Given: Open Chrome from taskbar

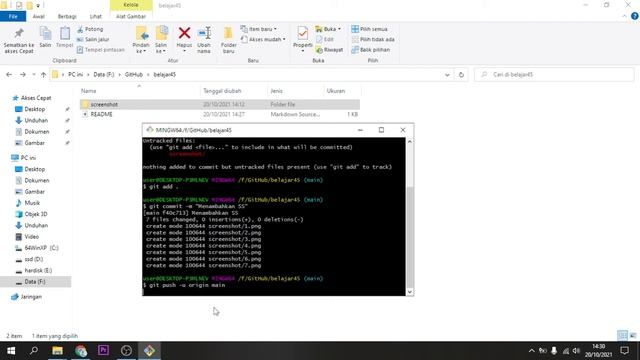Looking at the screenshot, I should point(81,351).
